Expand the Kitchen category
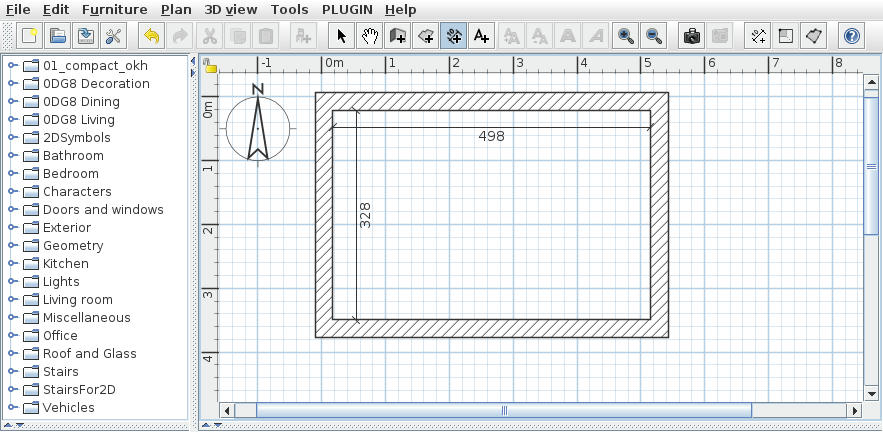 point(12,264)
